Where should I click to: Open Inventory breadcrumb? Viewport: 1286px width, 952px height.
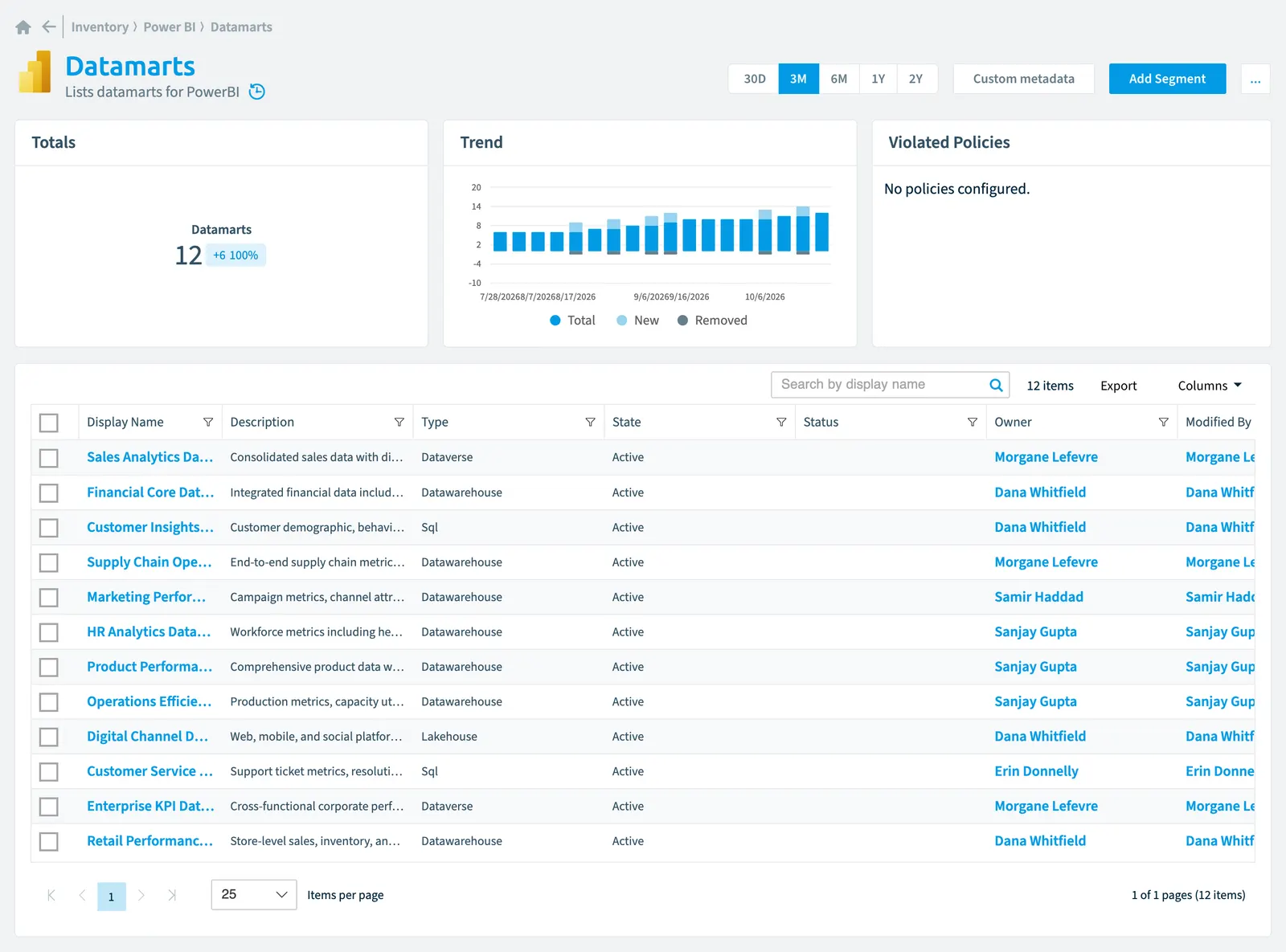click(x=100, y=27)
